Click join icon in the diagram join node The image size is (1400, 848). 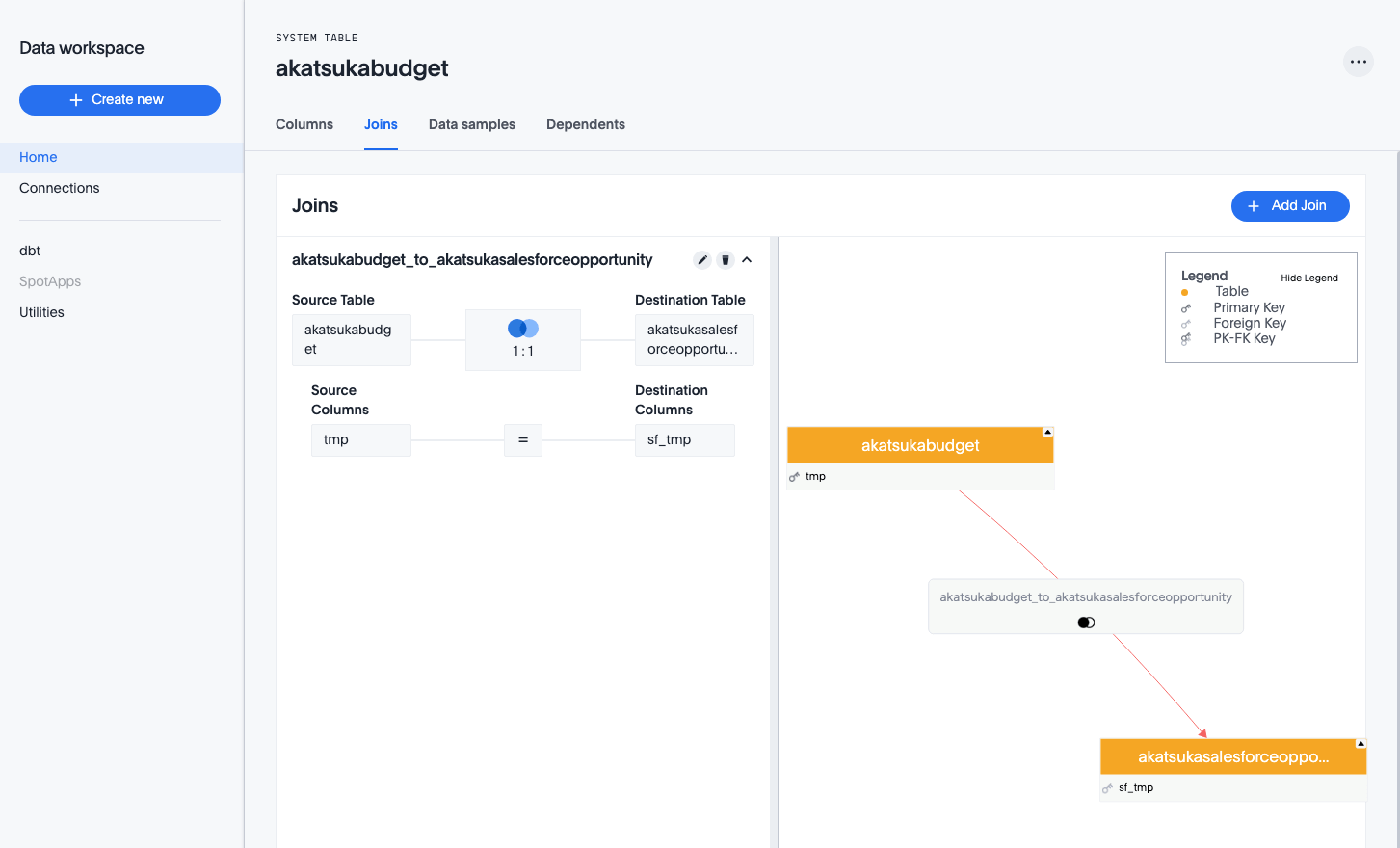click(x=1086, y=623)
